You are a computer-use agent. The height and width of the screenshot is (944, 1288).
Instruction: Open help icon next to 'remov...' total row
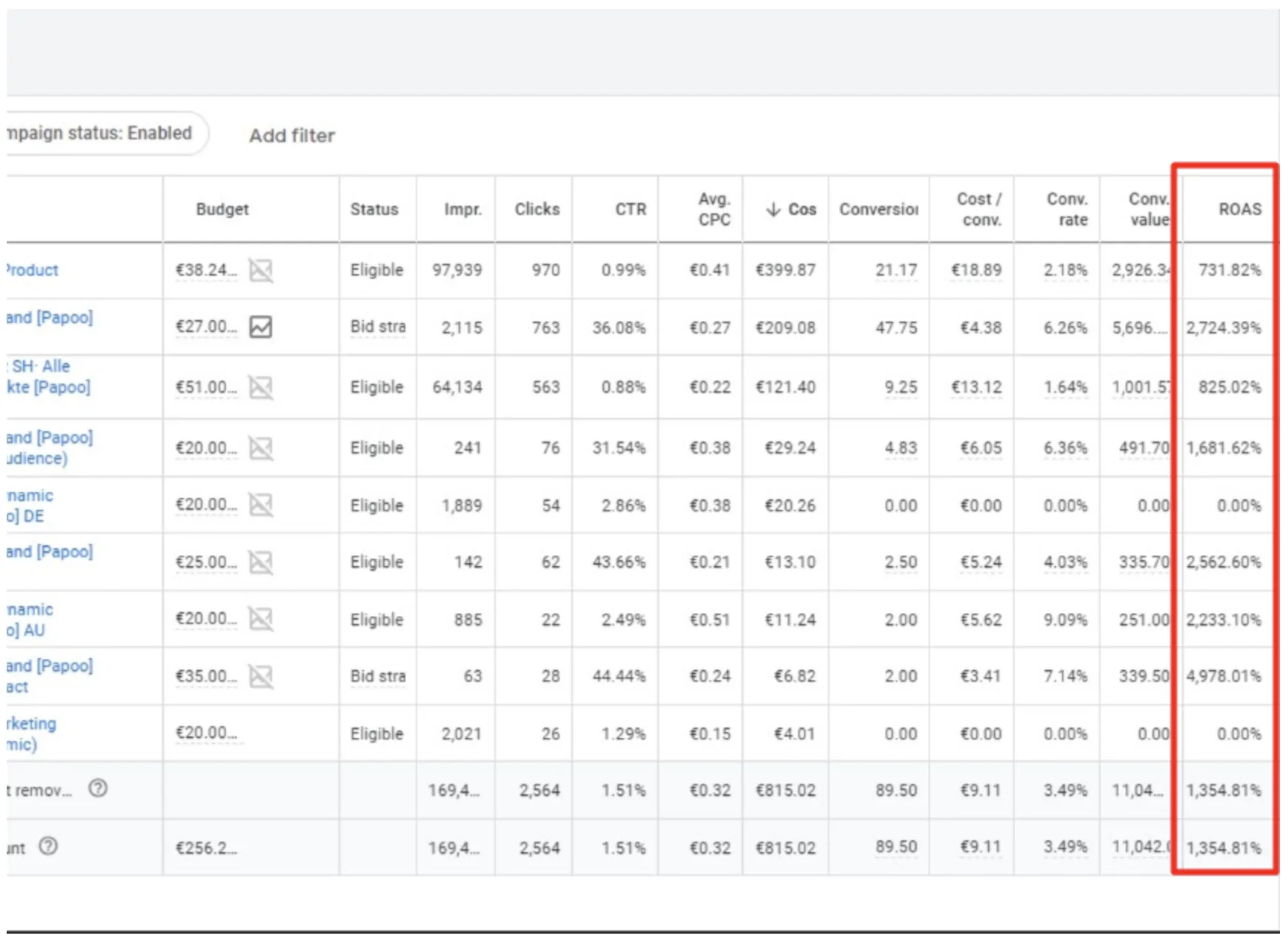click(x=98, y=788)
